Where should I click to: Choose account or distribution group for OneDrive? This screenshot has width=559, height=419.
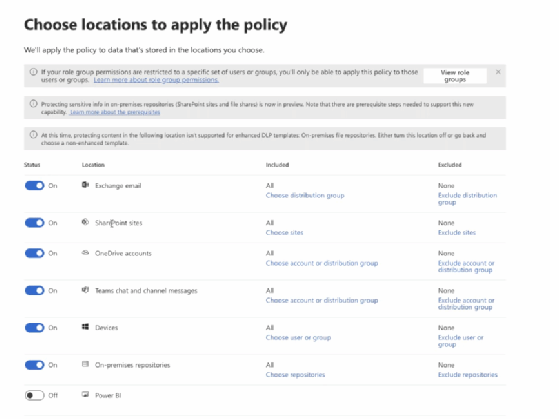tap(322, 263)
